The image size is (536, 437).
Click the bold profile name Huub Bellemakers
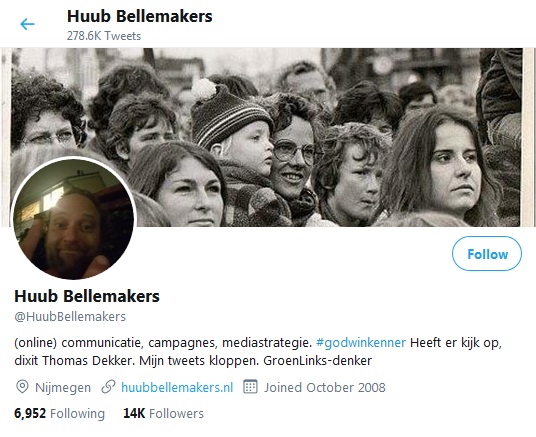87,296
